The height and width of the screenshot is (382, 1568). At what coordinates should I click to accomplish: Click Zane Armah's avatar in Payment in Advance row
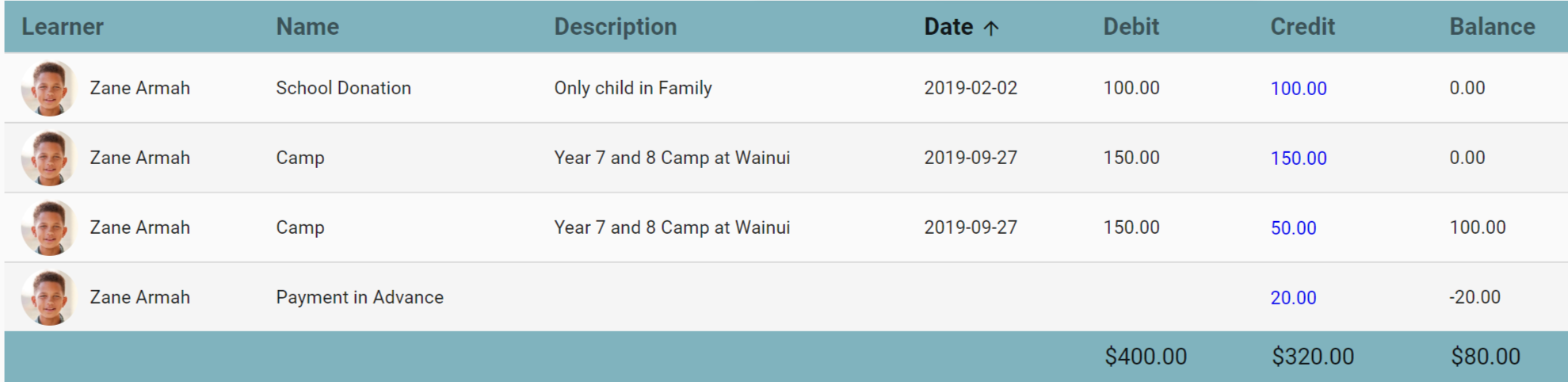point(48,297)
